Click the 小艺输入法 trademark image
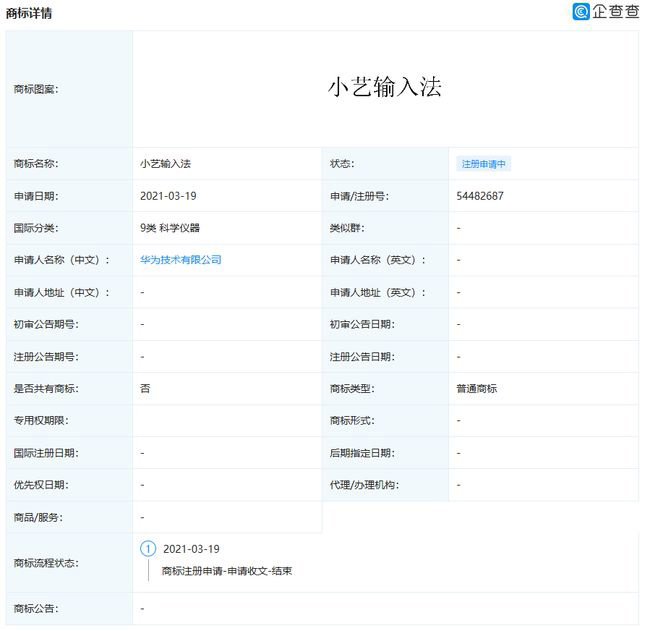 [385, 87]
